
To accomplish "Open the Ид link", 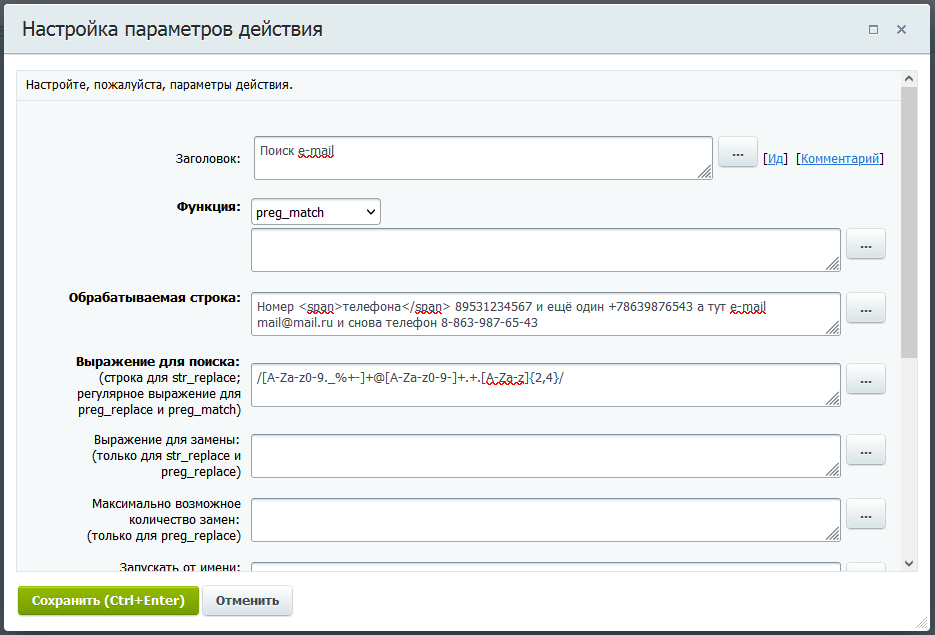I will 775,158.
